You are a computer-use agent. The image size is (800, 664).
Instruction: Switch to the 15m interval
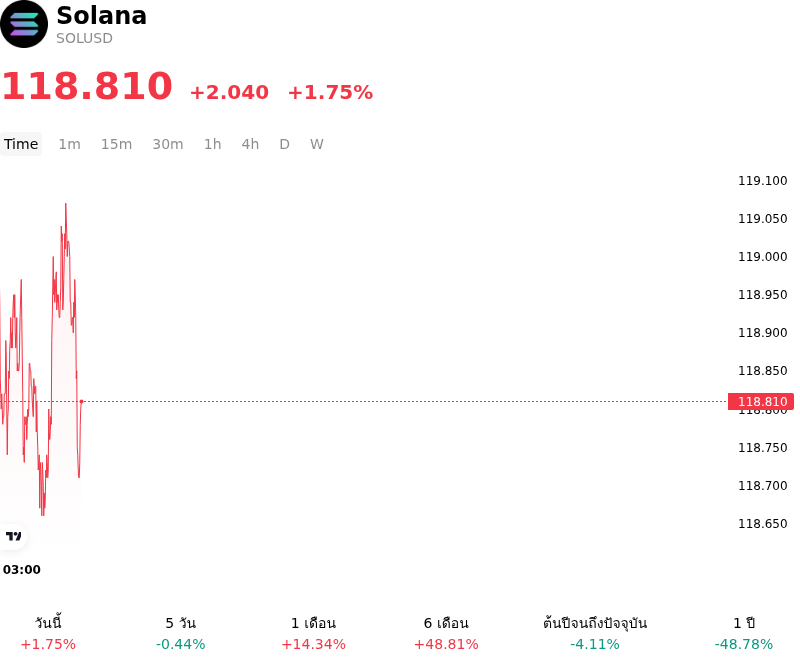tap(116, 144)
